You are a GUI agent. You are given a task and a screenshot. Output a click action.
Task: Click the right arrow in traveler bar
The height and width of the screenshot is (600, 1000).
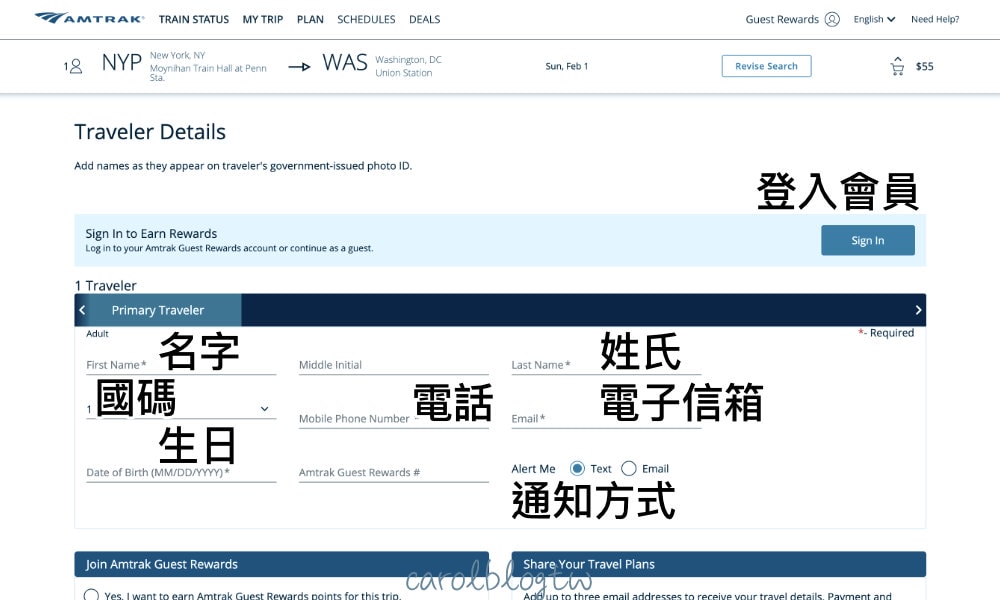click(918, 310)
